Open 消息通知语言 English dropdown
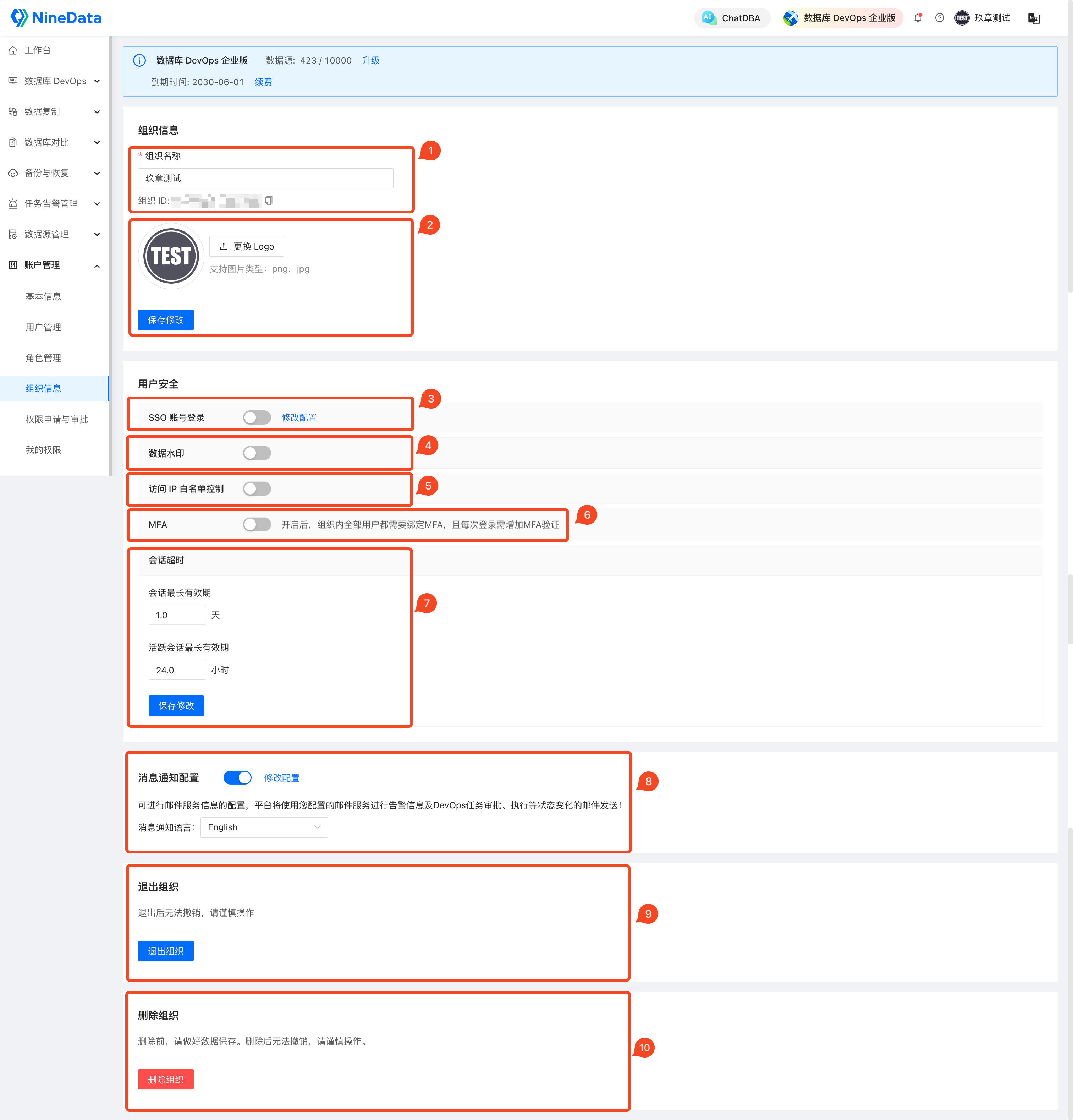The image size is (1073, 1120). (x=264, y=827)
